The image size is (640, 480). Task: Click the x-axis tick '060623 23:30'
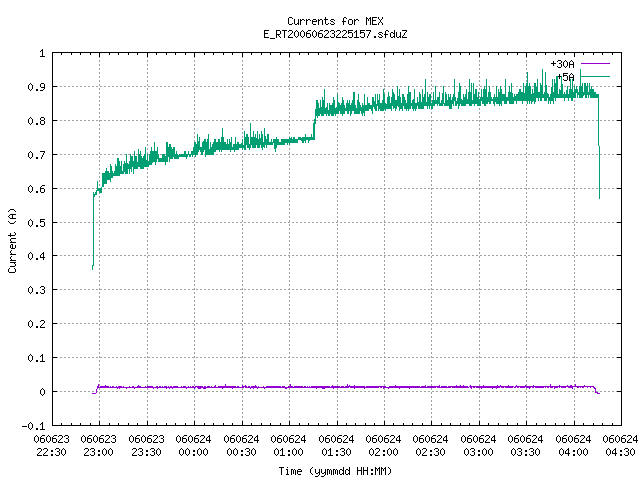147,446
